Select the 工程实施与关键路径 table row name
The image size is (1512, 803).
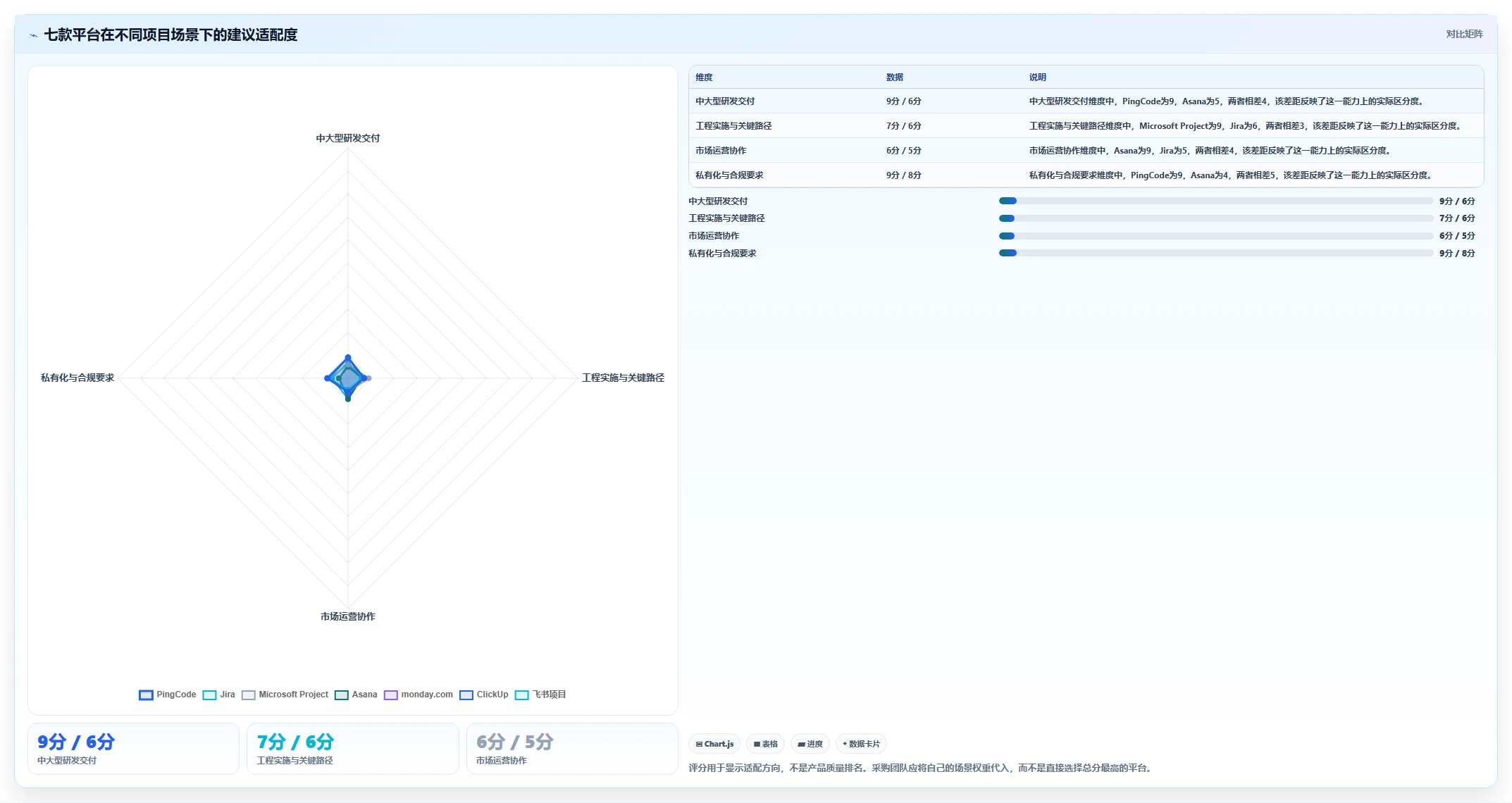[x=733, y=126]
